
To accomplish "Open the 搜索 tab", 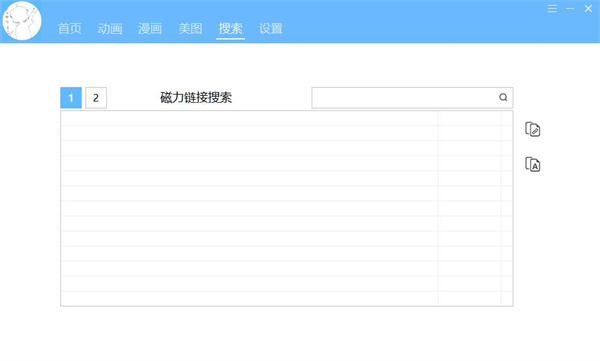I will pyautogui.click(x=230, y=28).
